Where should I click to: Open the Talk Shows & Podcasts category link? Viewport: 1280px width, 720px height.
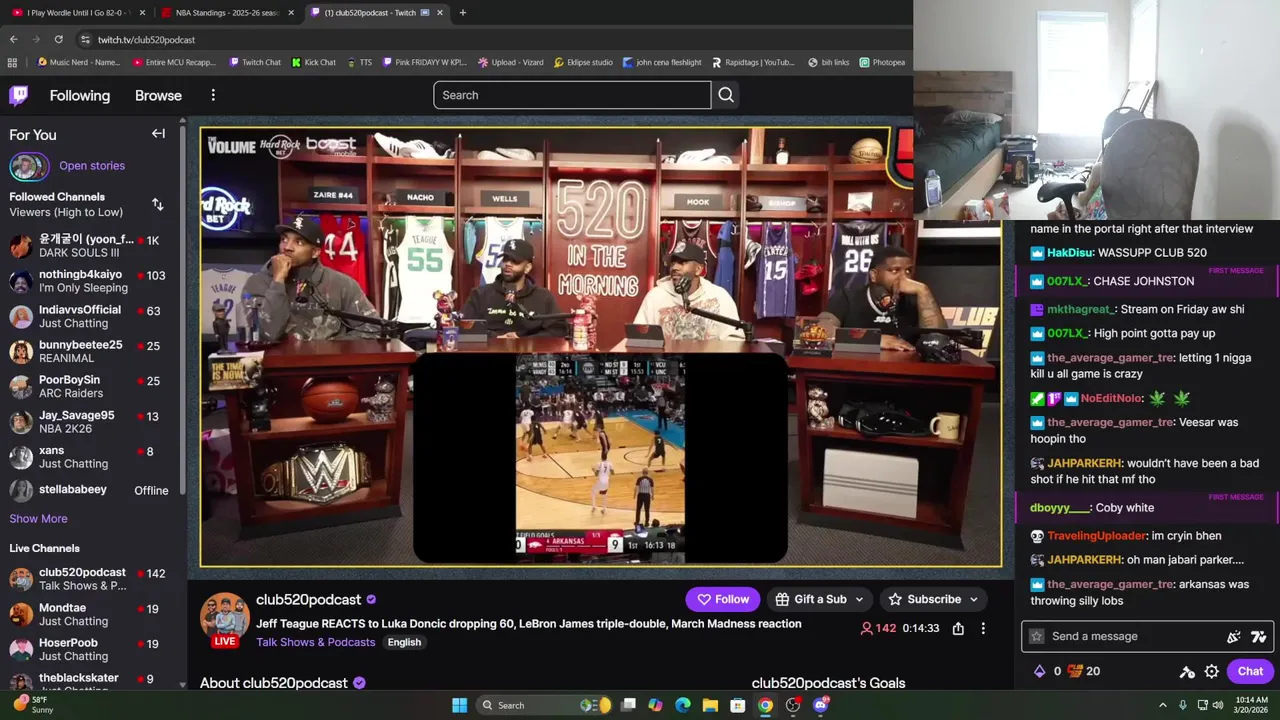pyautogui.click(x=316, y=642)
